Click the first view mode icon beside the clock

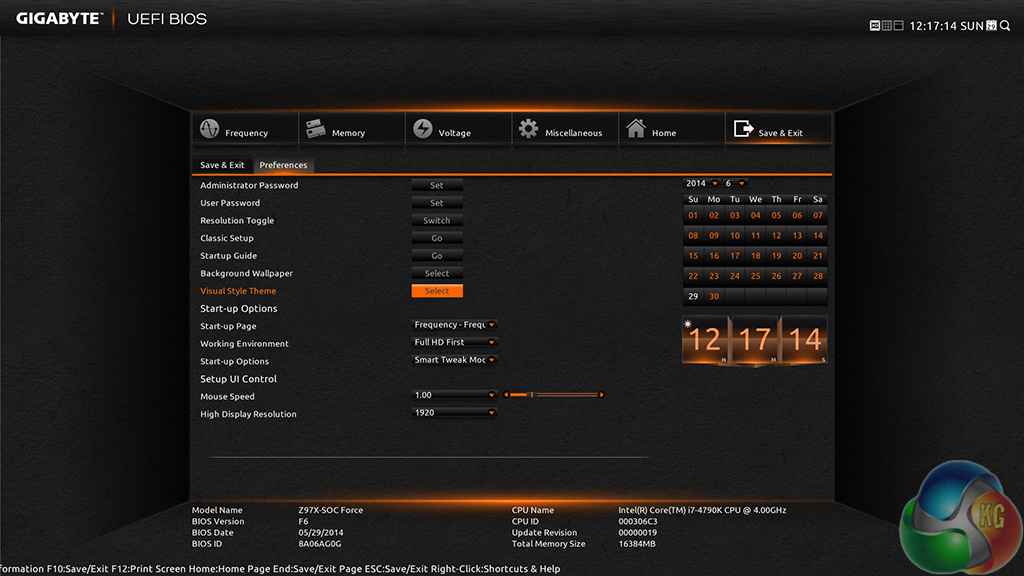coord(874,25)
